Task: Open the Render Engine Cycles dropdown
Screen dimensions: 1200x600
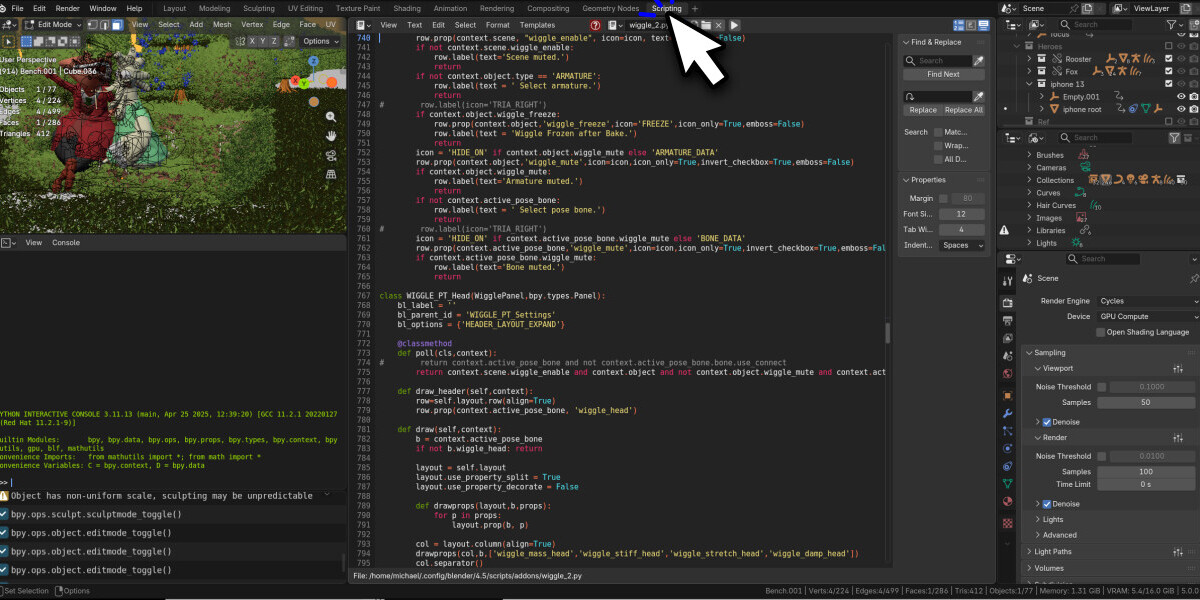Action: tap(1148, 301)
